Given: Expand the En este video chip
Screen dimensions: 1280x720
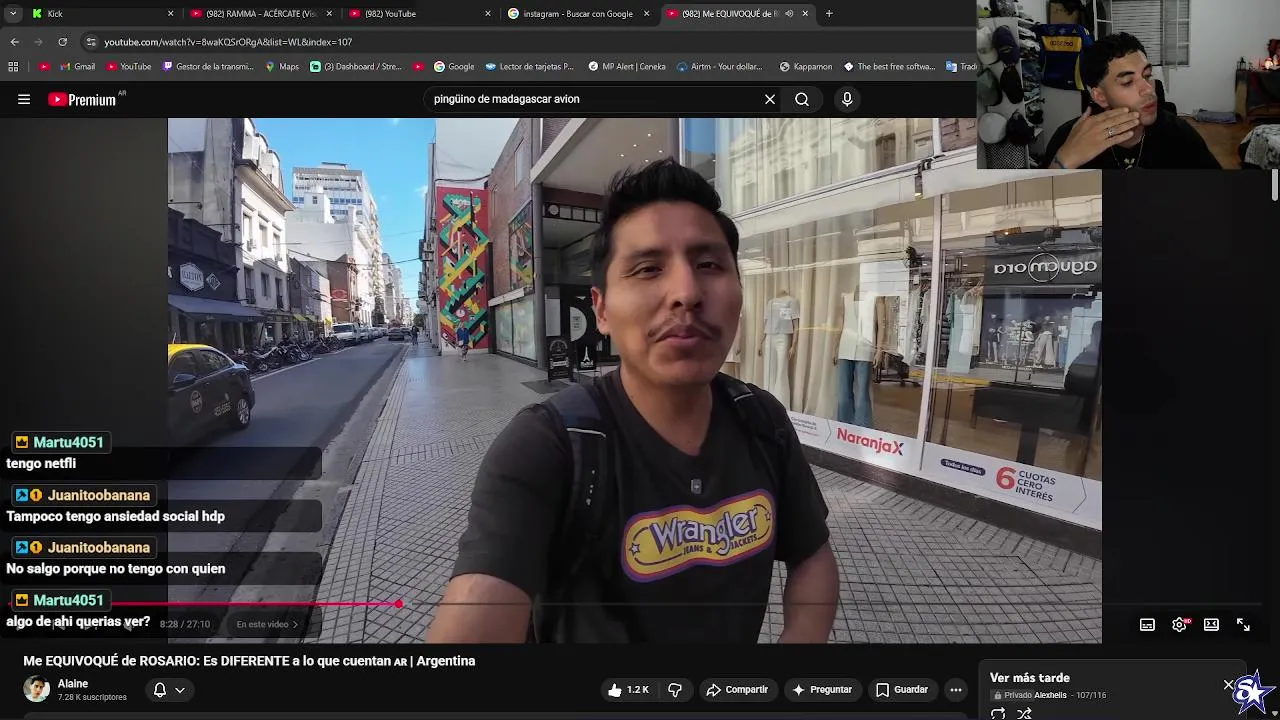Looking at the screenshot, I should click(x=267, y=624).
